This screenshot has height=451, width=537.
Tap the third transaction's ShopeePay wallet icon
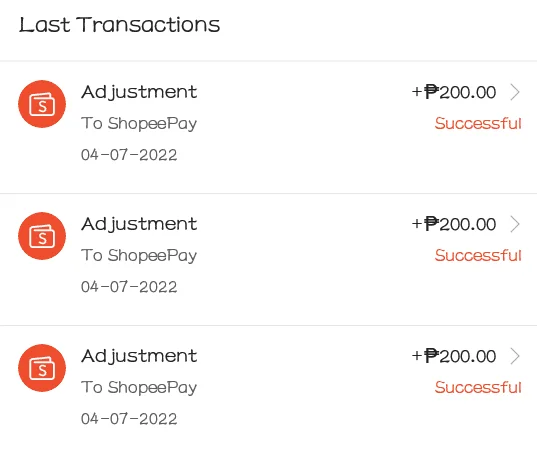42,368
